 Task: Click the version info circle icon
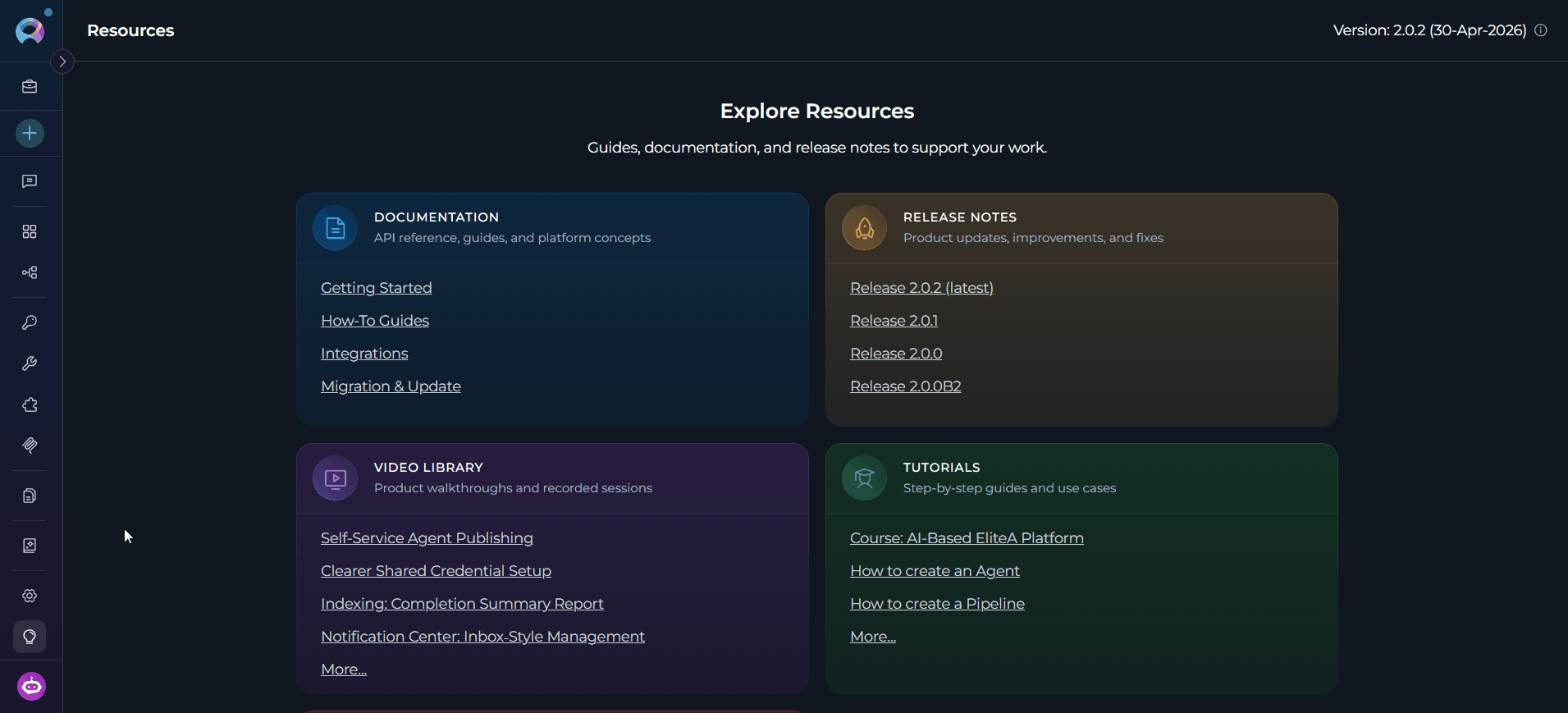coord(1541,30)
